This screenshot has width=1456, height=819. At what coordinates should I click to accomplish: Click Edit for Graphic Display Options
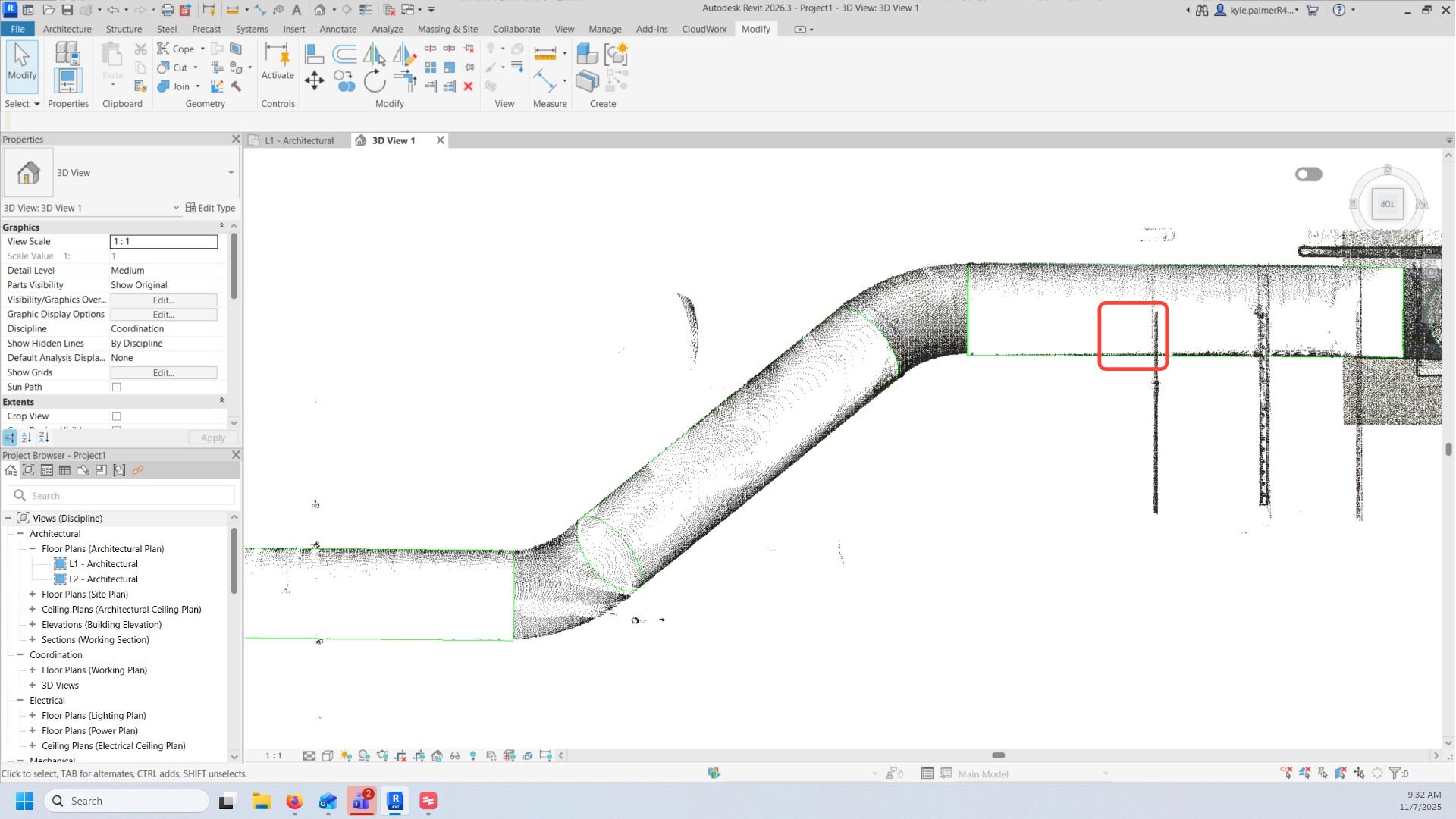pos(164,315)
